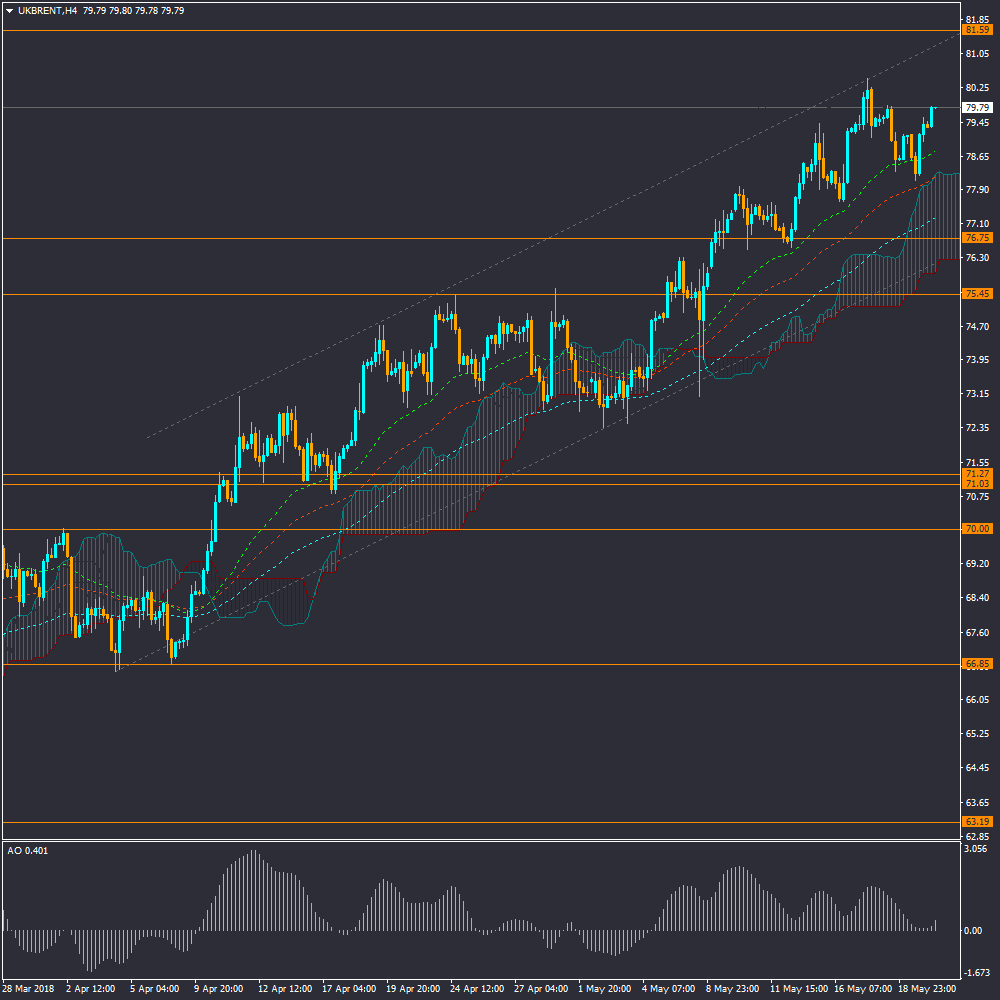Click the 18 May 23:00 time label
Viewport: 1000px width, 1000px height.
click(x=927, y=988)
